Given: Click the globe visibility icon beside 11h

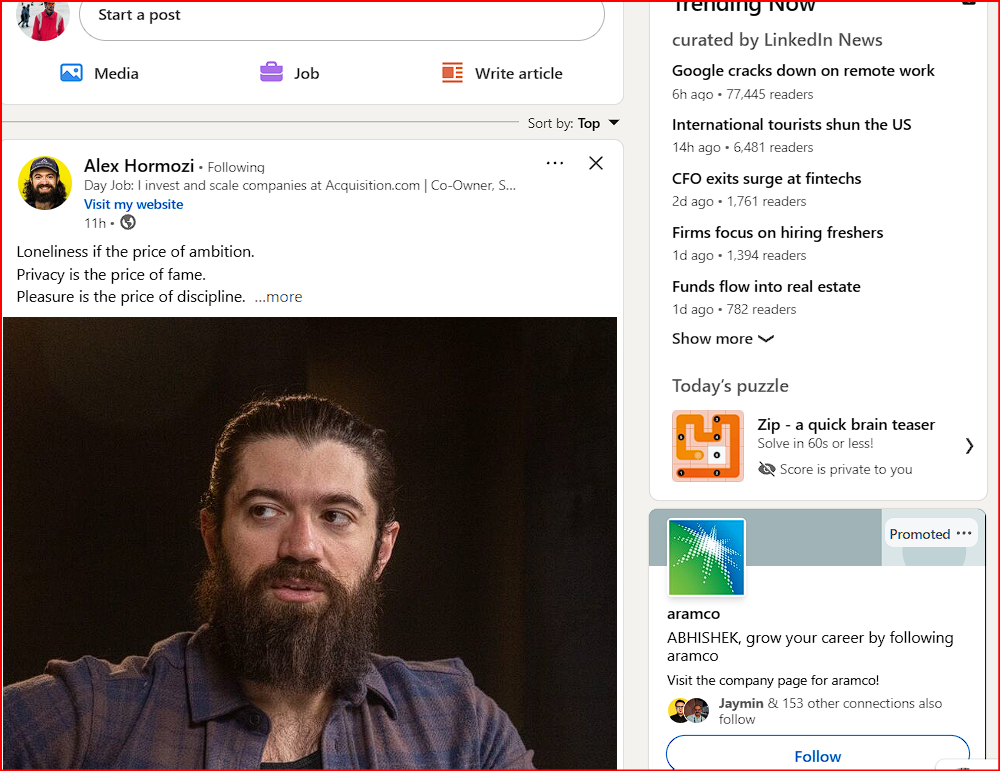Looking at the screenshot, I should coord(128,222).
